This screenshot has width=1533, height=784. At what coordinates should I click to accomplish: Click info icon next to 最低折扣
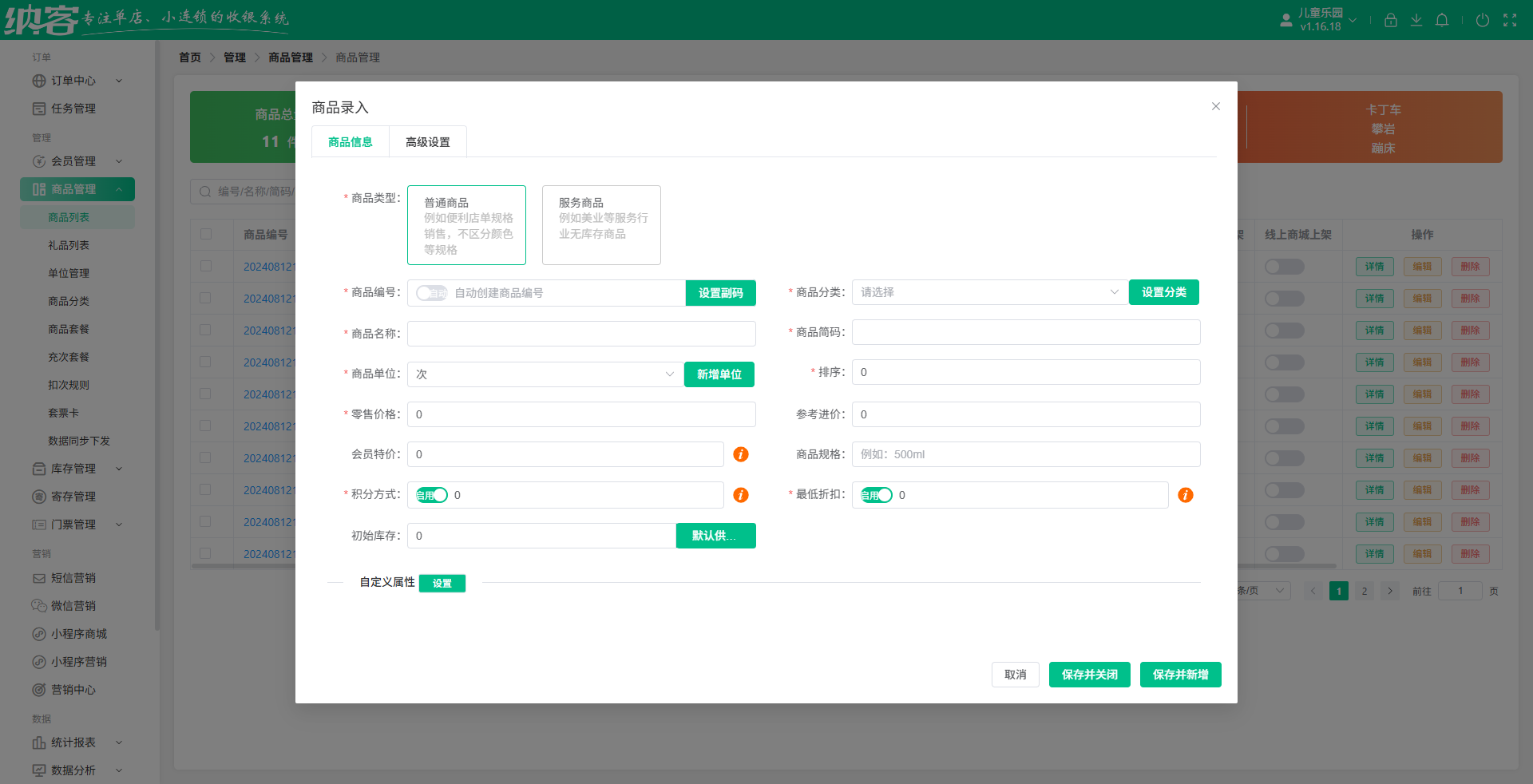(1186, 495)
